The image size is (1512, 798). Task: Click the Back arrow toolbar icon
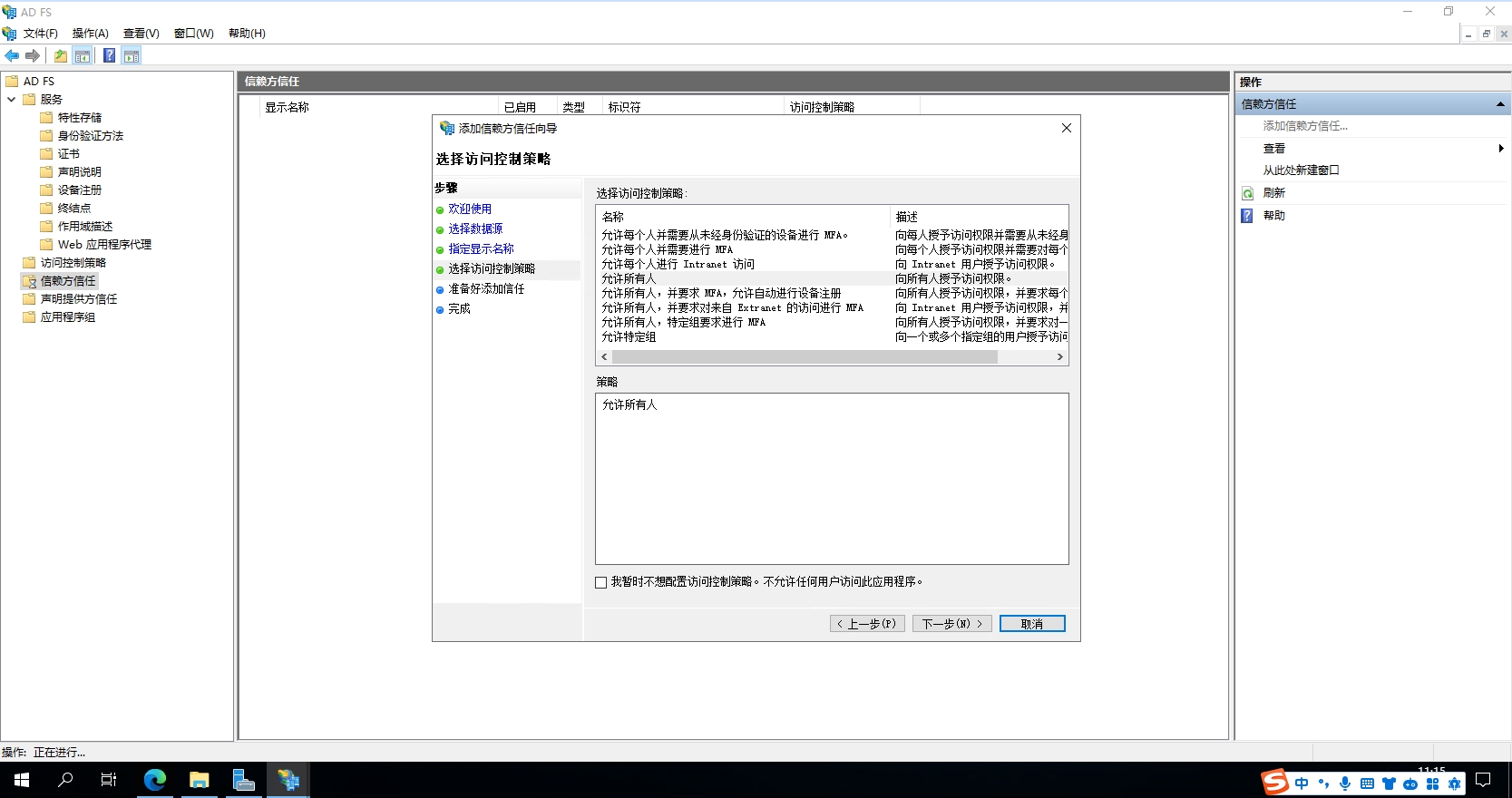coord(12,56)
